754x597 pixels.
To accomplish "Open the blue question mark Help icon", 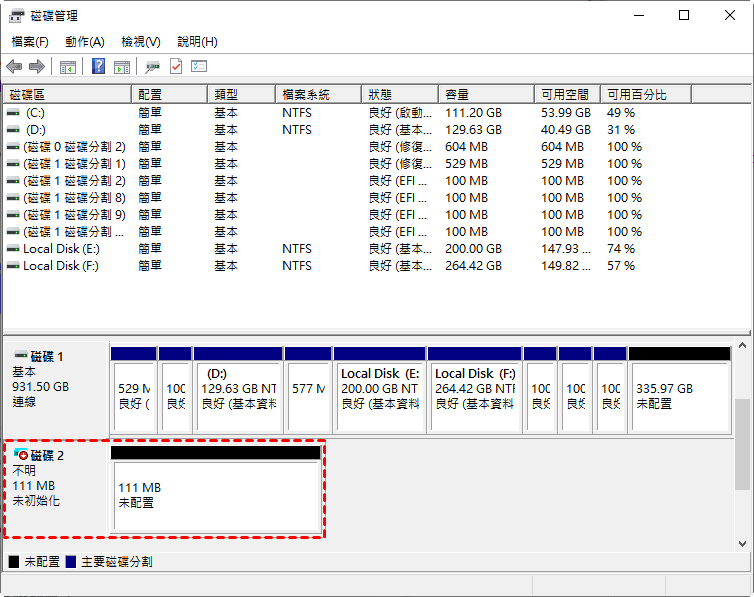I will pos(98,66).
